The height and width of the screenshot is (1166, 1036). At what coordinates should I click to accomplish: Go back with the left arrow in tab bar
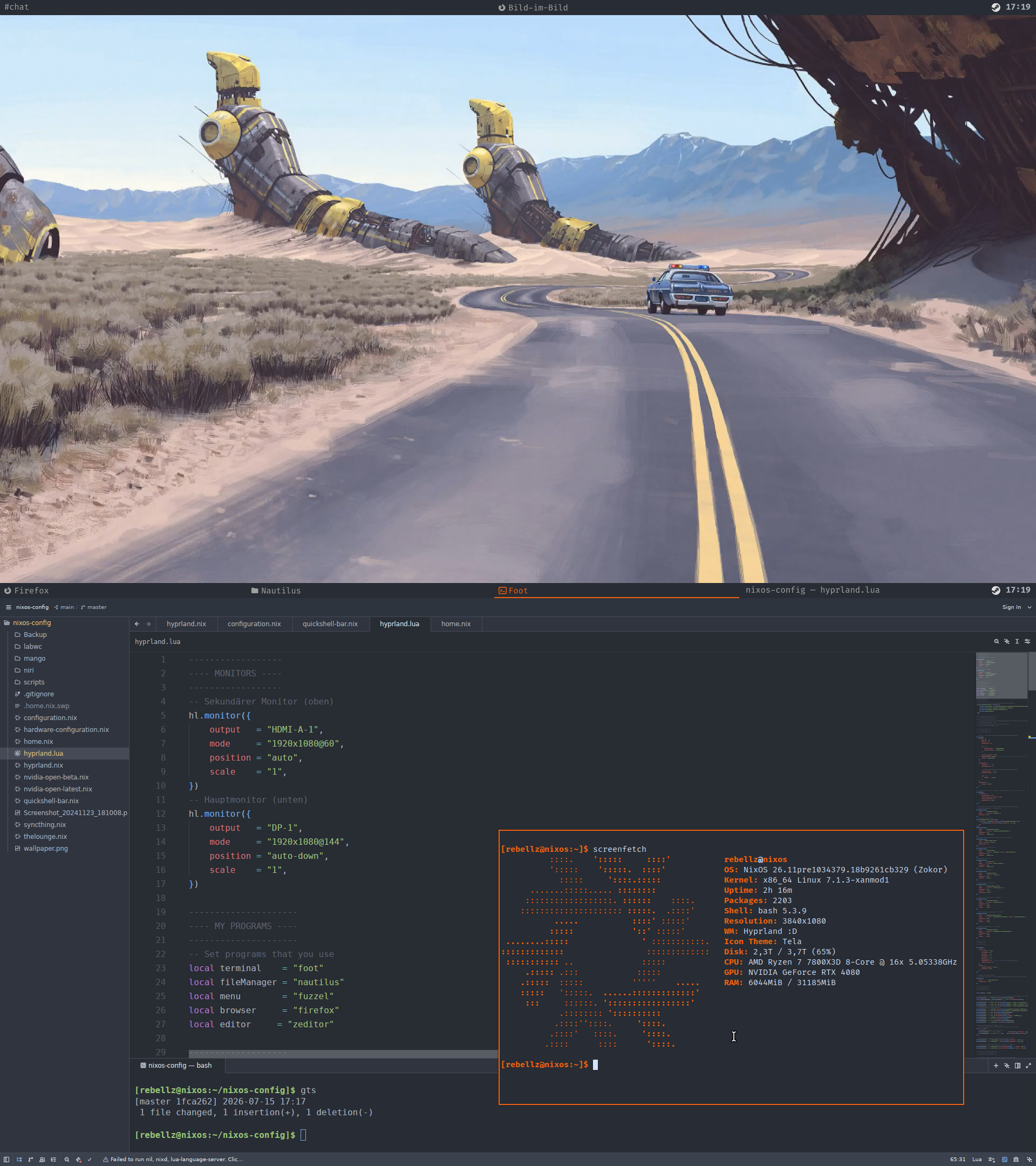(137, 623)
